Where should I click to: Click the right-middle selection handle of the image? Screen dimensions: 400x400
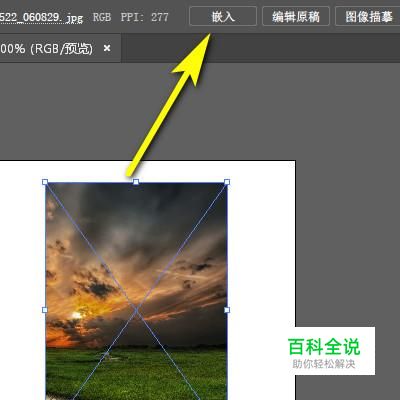[227, 310]
